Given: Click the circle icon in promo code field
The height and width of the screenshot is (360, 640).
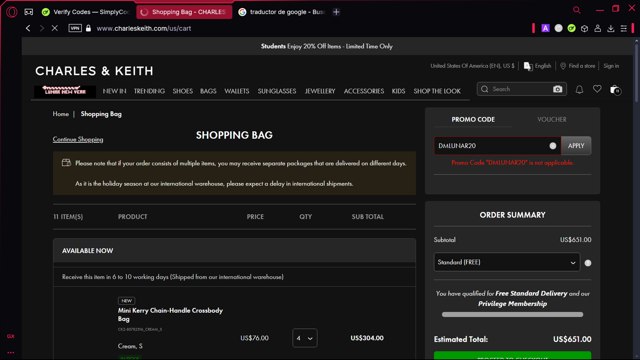Looking at the screenshot, I should (553, 146).
